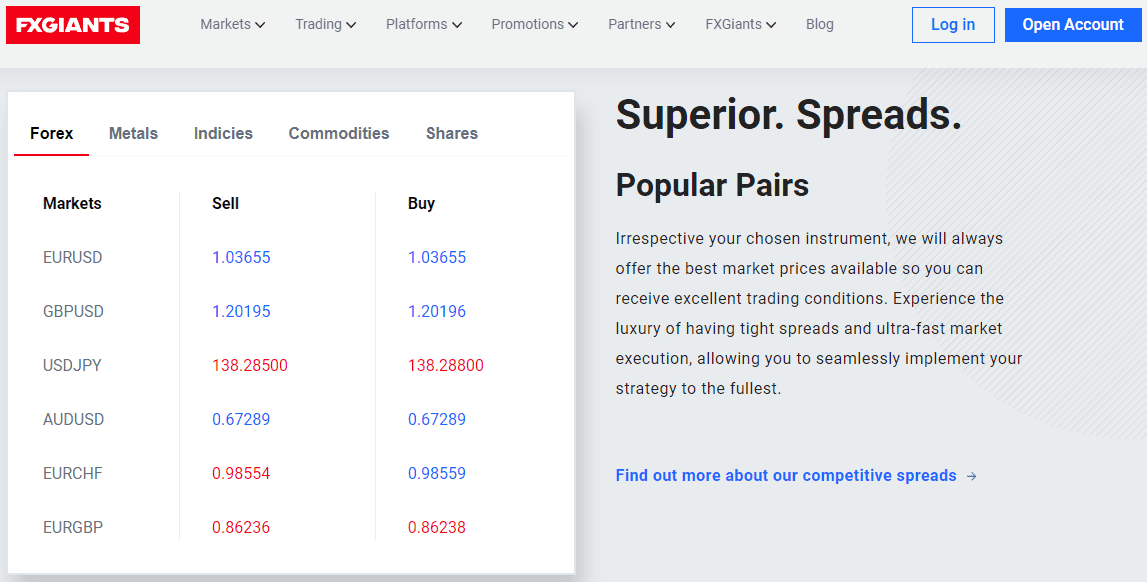The width and height of the screenshot is (1147, 582).
Task: Open competitive spreads details link
Action: pos(786,475)
